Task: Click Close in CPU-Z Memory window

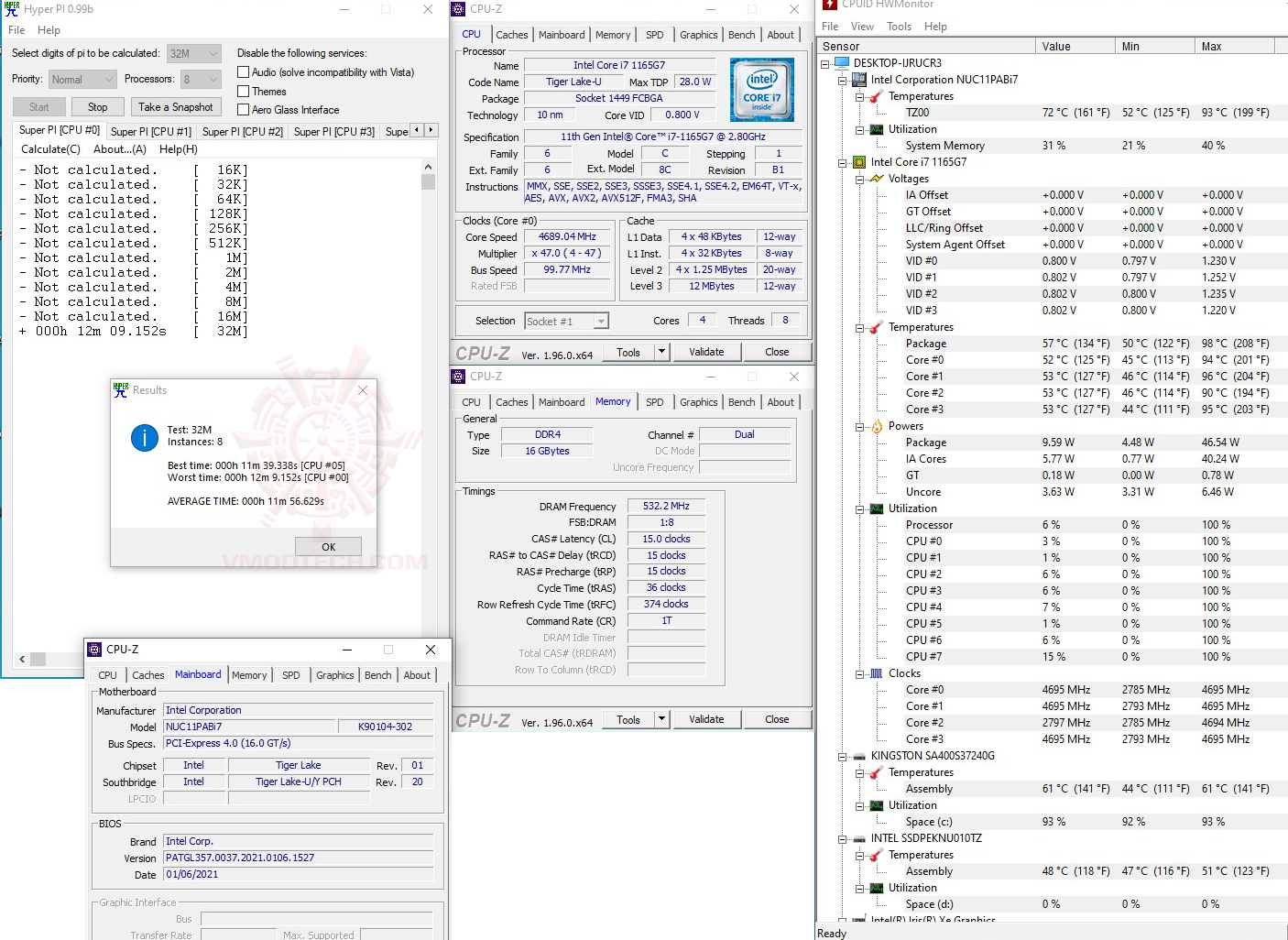Action: click(x=777, y=719)
